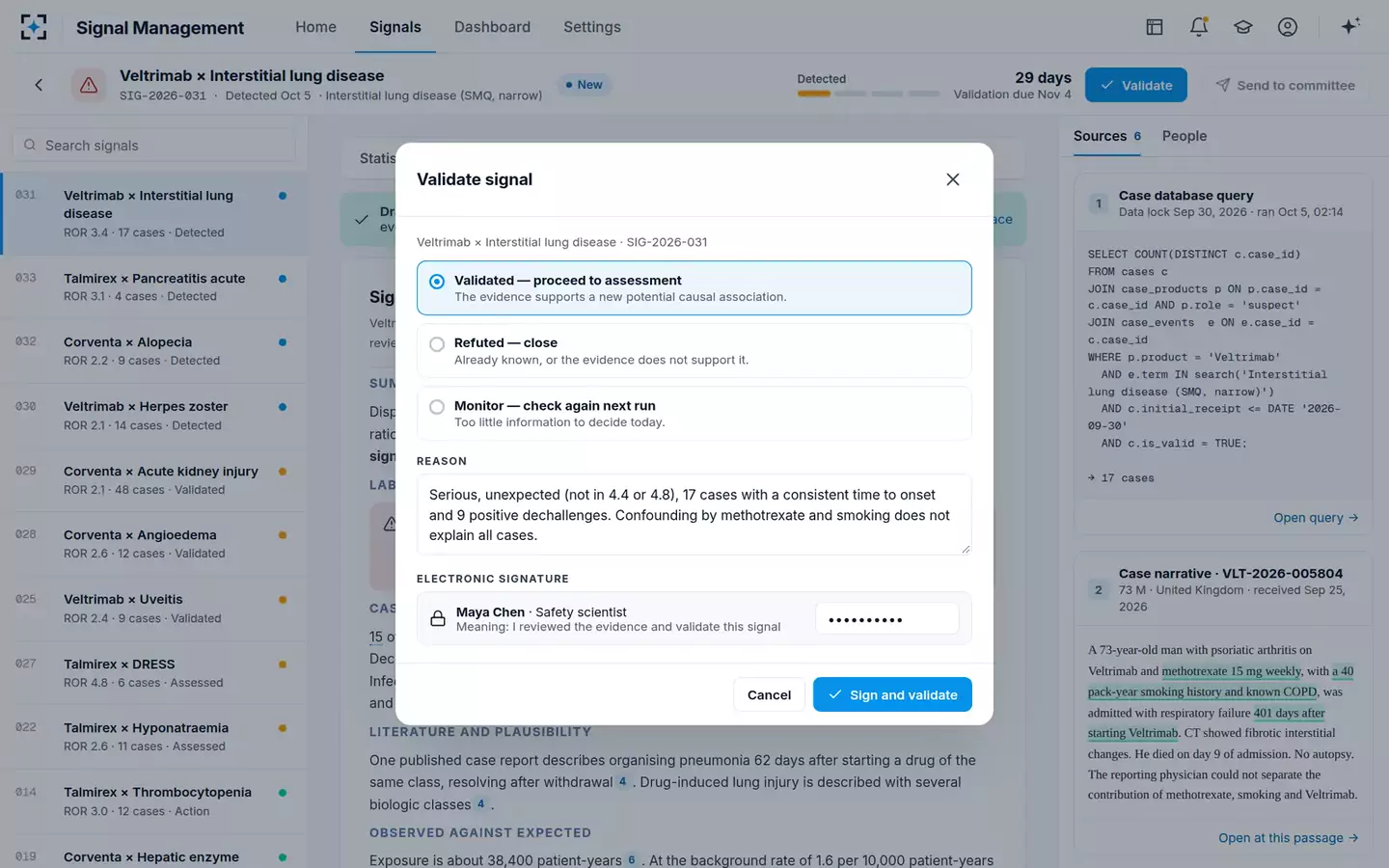Screen dimensions: 1389x868
Task: Click Send to committee
Action: (1285, 85)
